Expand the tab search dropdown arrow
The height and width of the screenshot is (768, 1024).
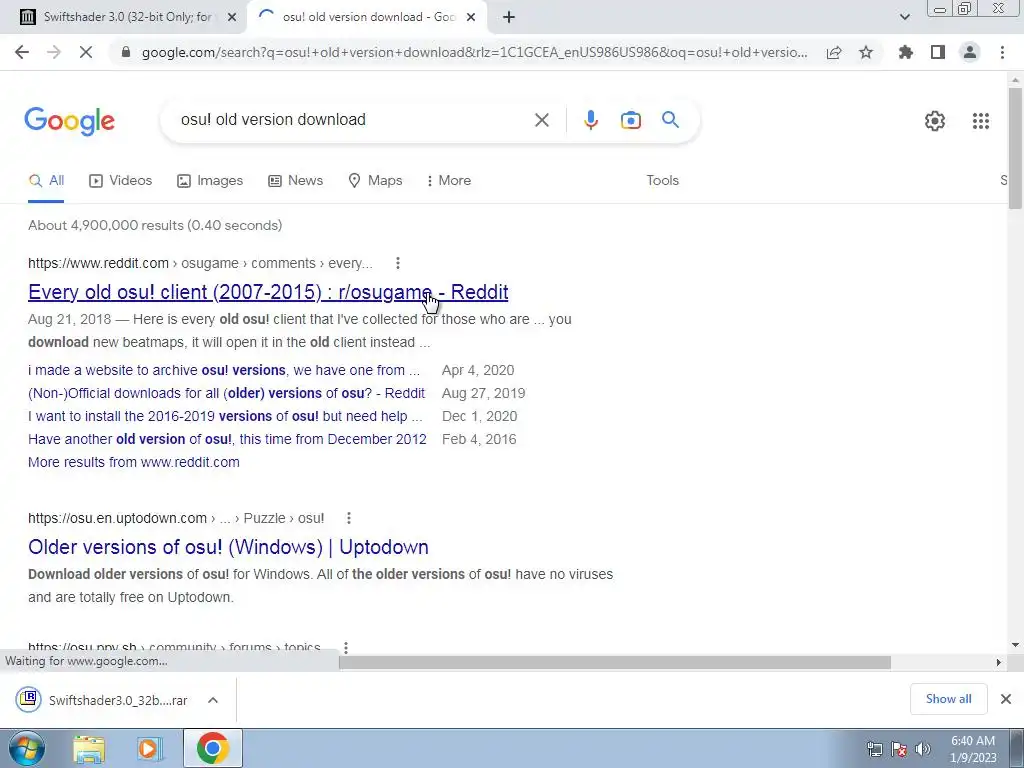pos(904,18)
